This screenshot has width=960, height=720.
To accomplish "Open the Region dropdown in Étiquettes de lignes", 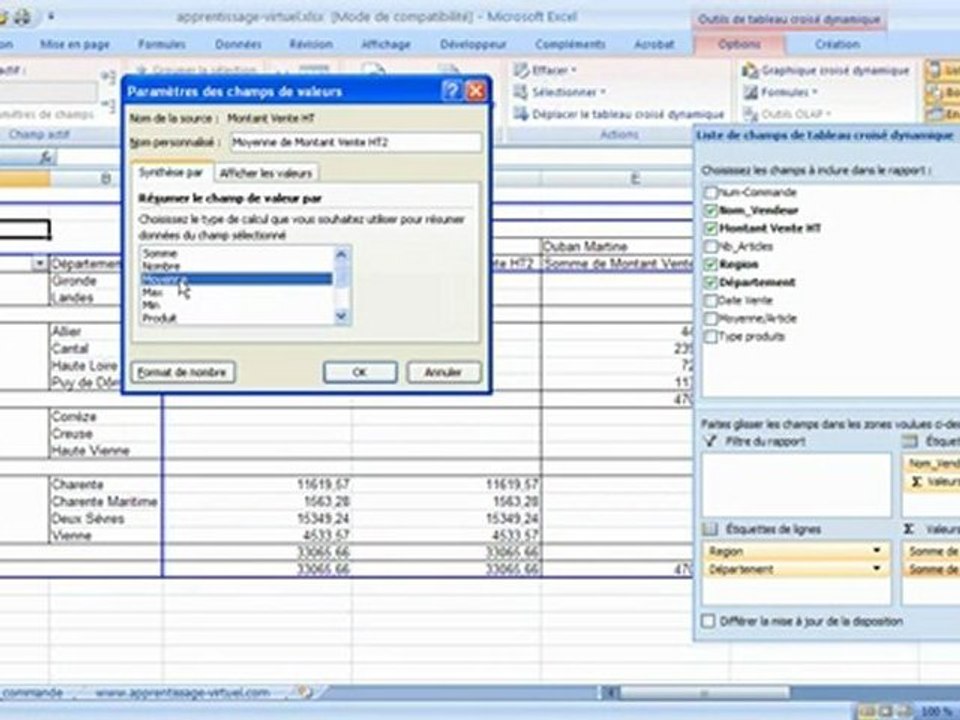I will [876, 551].
